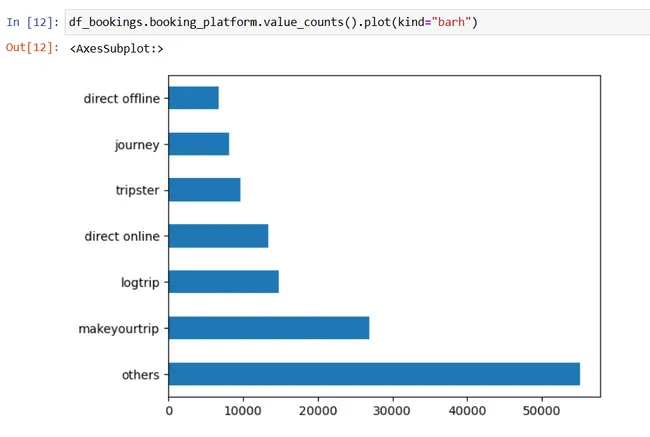Click the 20000 tick label
The image size is (650, 437).
pos(318,411)
